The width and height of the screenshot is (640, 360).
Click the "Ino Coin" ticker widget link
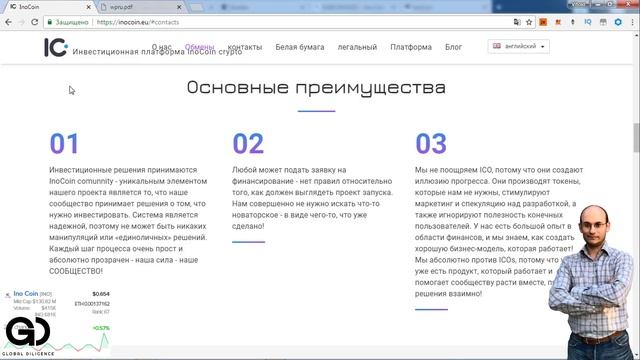[x=25, y=293]
